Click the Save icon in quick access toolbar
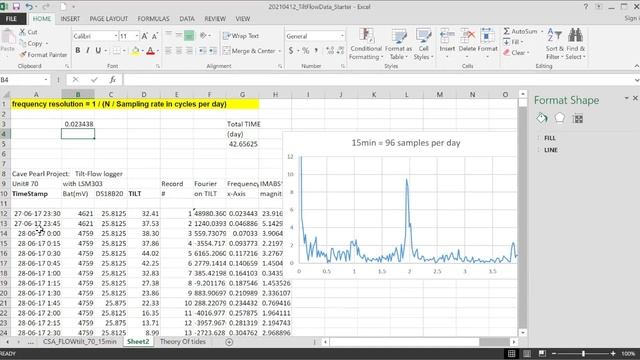The image size is (640, 360). [16, 7]
